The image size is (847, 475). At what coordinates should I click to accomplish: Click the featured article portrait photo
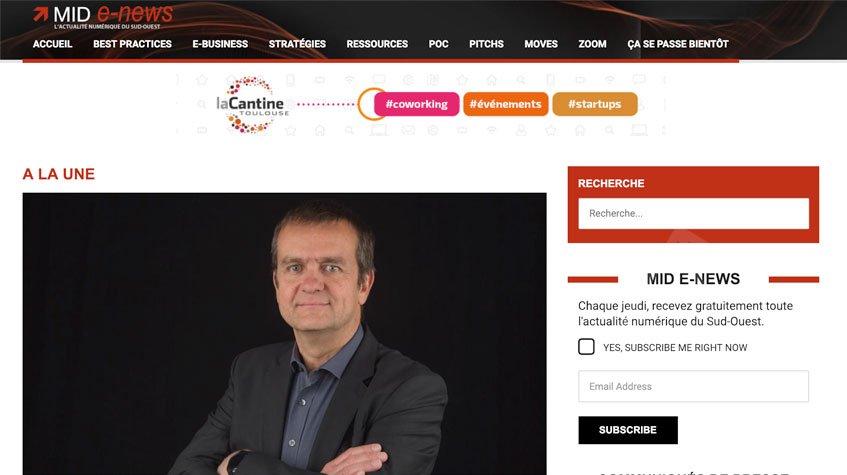(x=285, y=334)
